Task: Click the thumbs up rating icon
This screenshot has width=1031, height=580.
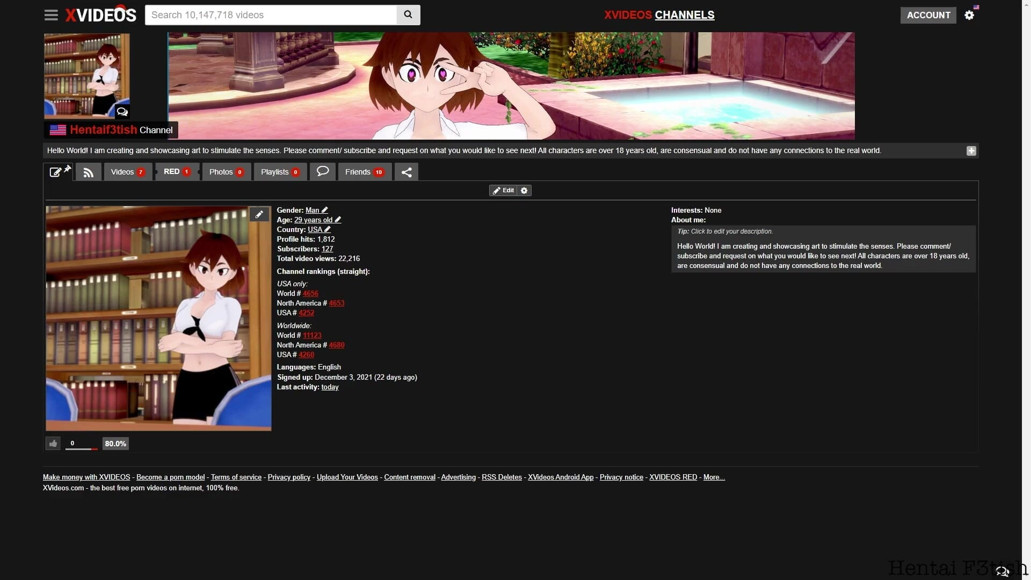Action: coord(53,443)
